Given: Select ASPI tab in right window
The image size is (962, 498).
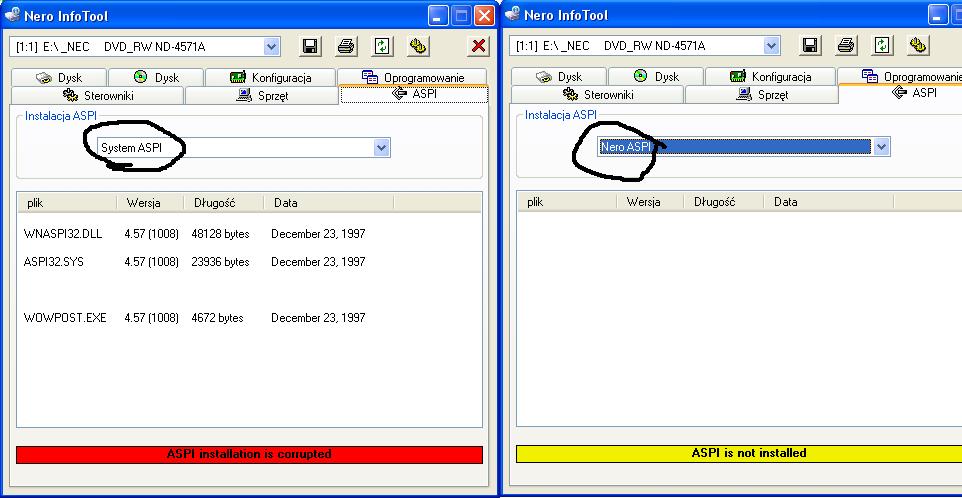Looking at the screenshot, I should [x=901, y=93].
